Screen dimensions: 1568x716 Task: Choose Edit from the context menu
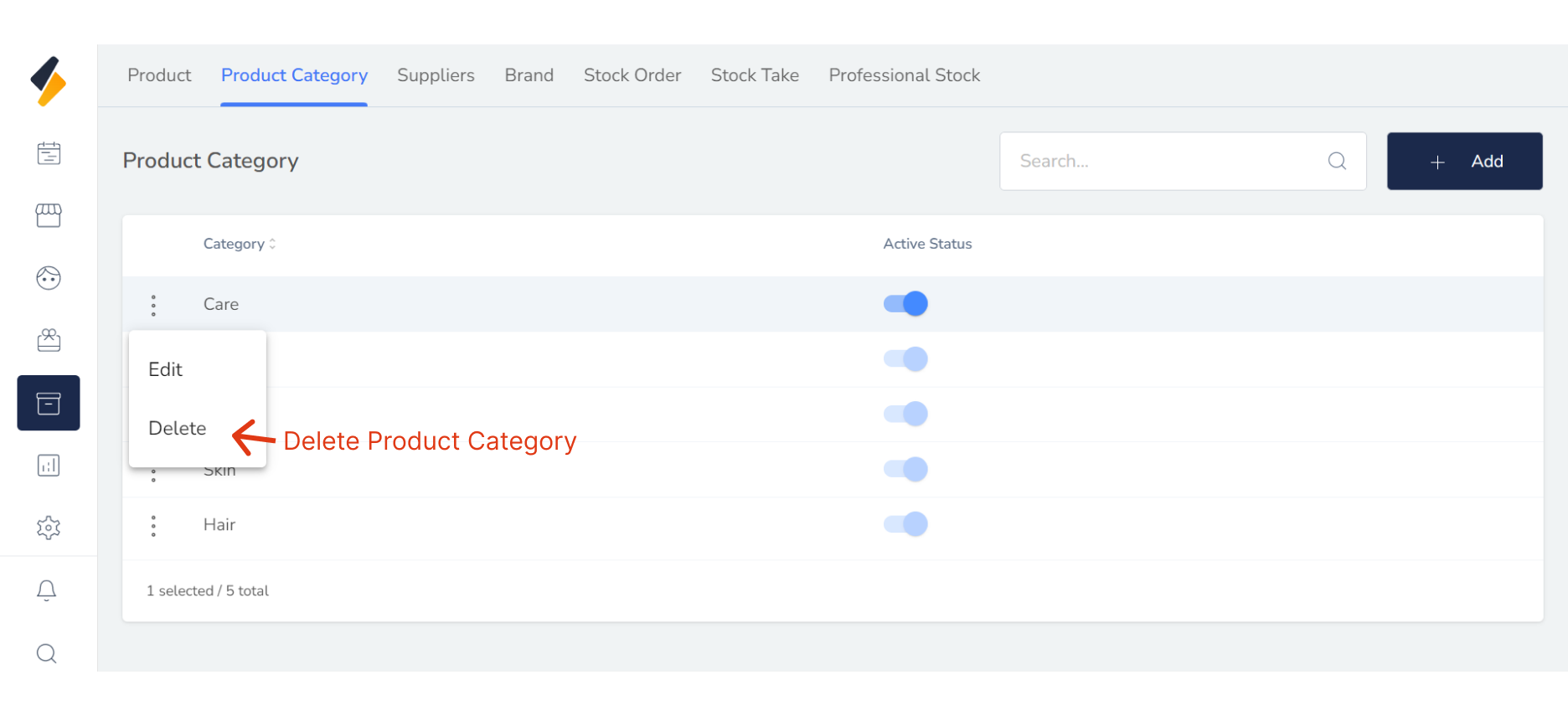coord(166,369)
